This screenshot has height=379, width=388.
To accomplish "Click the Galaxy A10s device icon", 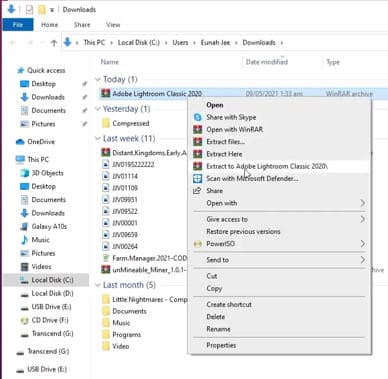I will (x=24, y=227).
